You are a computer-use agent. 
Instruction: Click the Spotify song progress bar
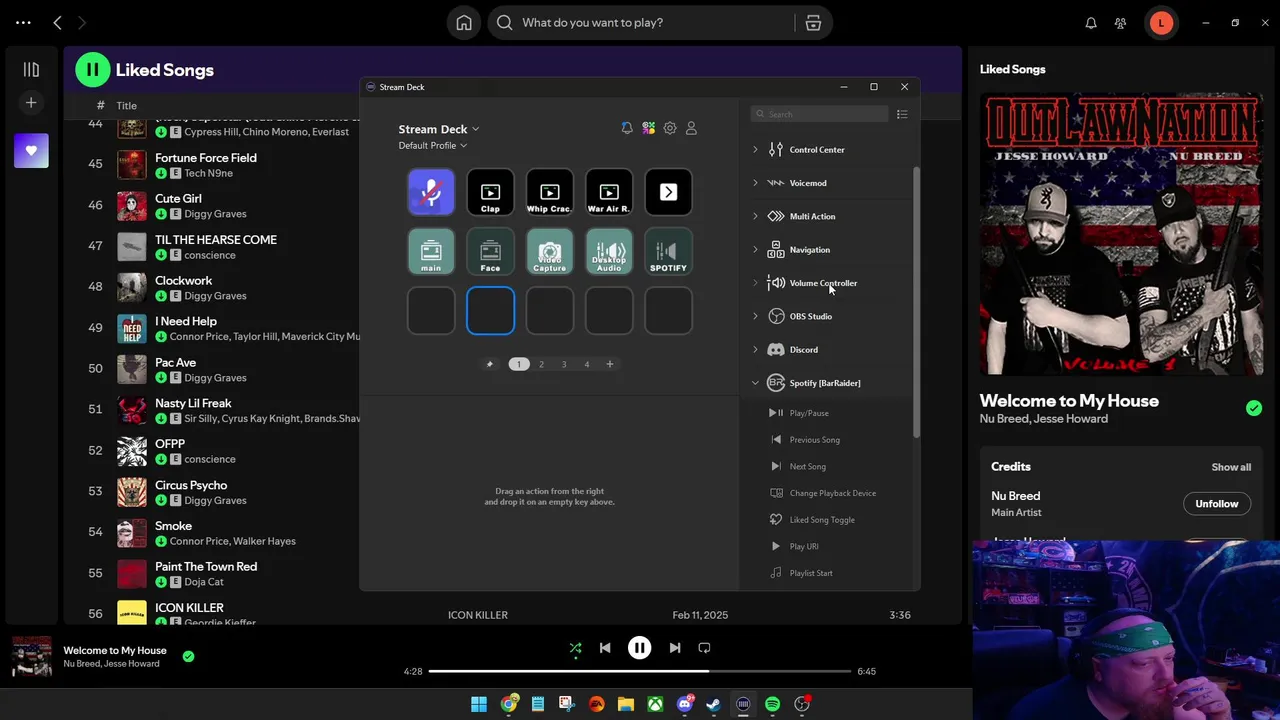point(640,671)
